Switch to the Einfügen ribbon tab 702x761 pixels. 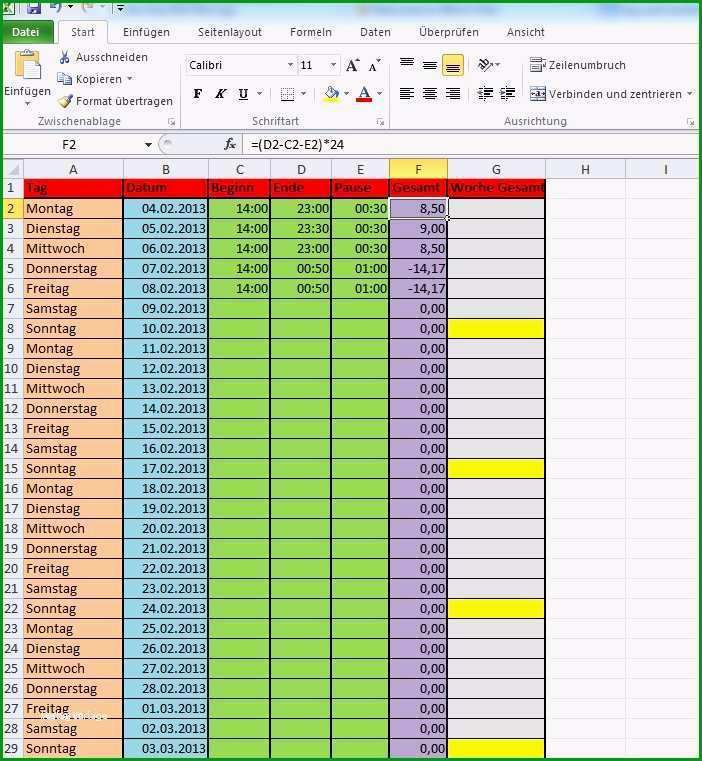coord(146,32)
